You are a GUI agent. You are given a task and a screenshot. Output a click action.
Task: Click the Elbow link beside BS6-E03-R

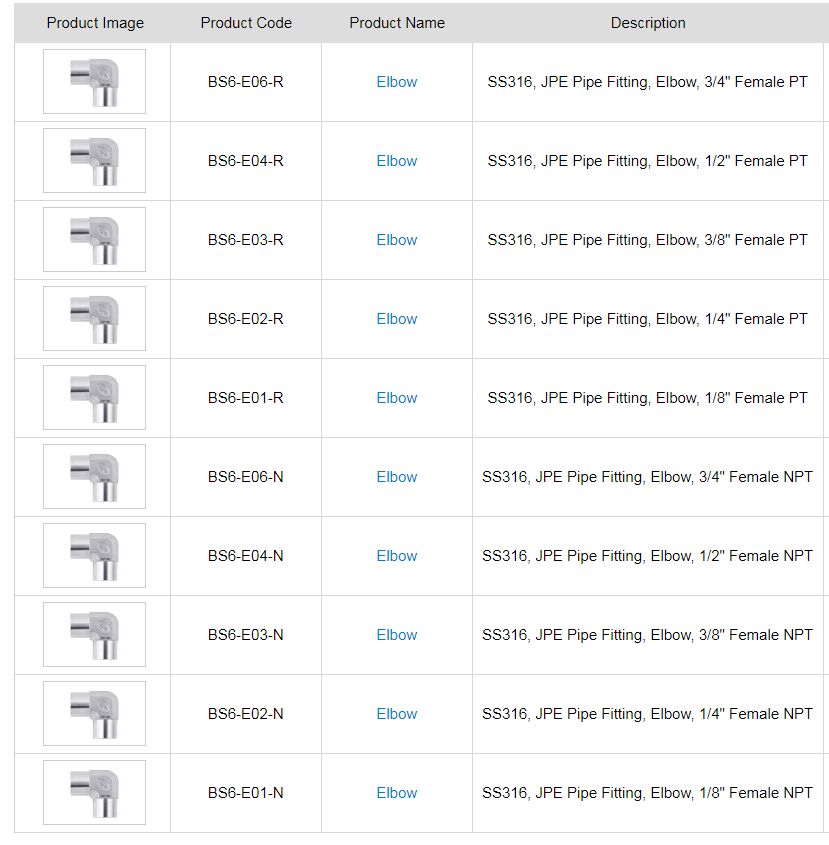(x=397, y=240)
